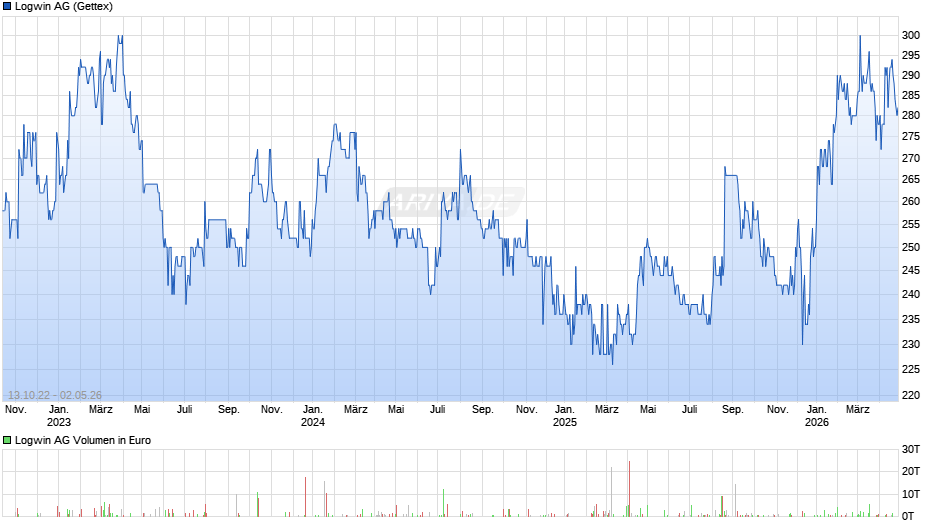The width and height of the screenshot is (940, 526).
Task: Click the 255 price axis label
Action: [x=911, y=225]
